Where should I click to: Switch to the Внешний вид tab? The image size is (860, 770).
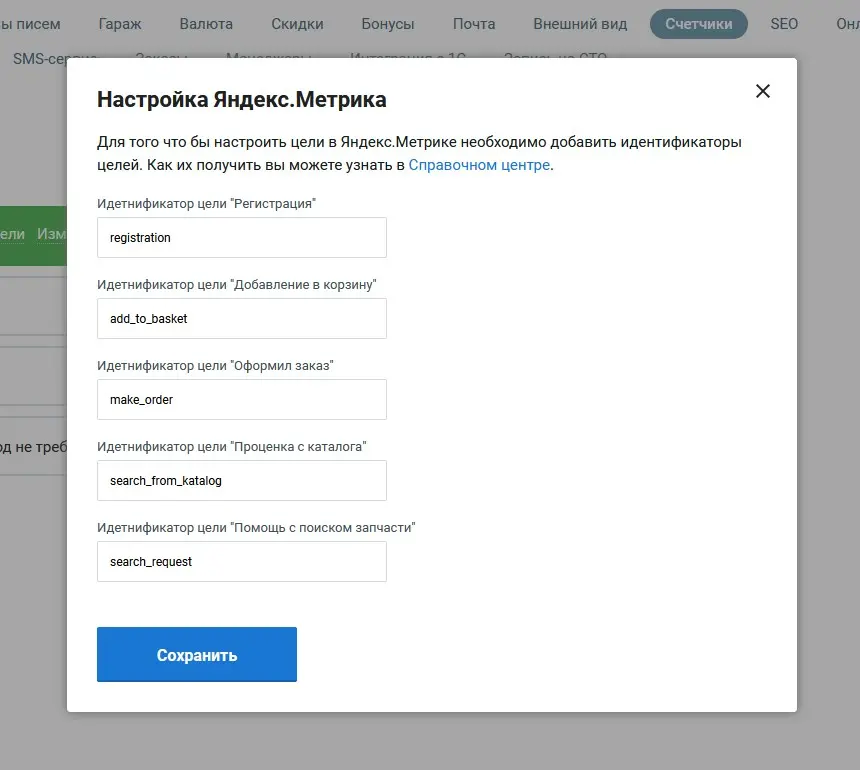pyautogui.click(x=580, y=24)
